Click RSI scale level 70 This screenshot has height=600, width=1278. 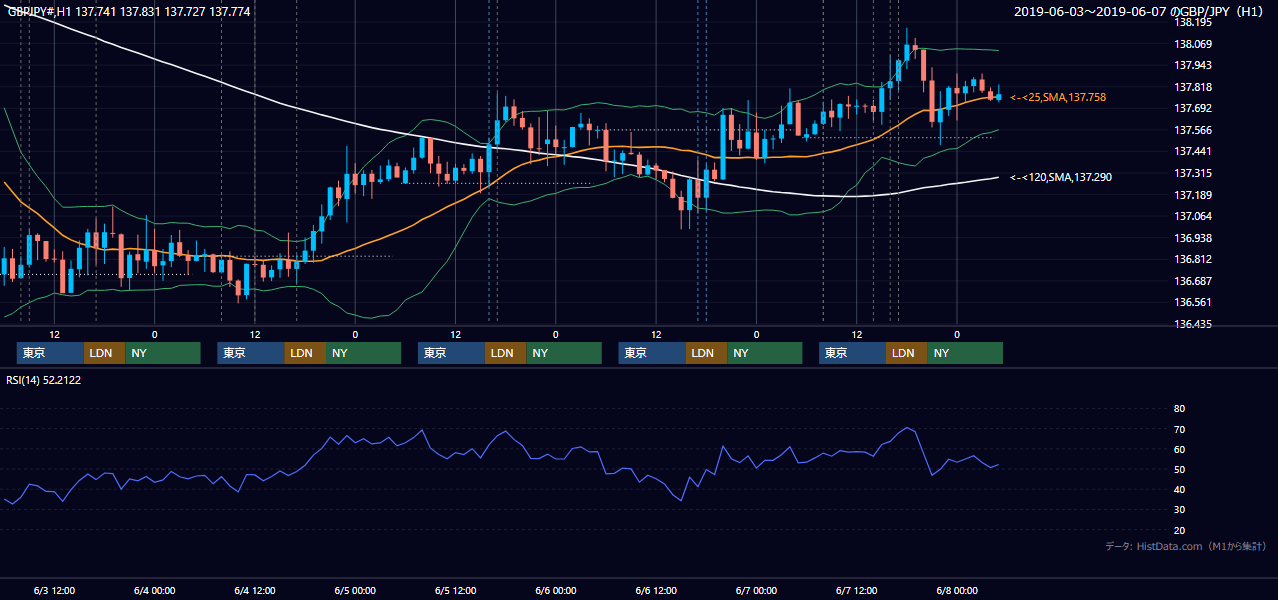pyautogui.click(x=1179, y=429)
